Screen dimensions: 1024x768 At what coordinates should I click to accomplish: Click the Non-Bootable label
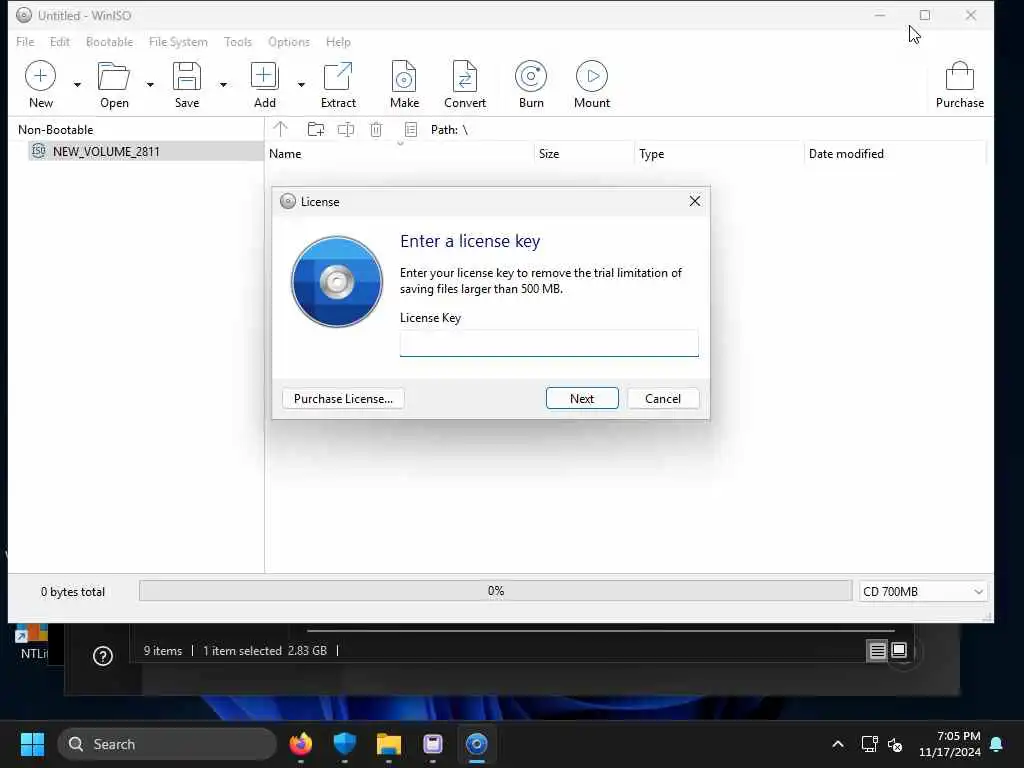(x=56, y=130)
